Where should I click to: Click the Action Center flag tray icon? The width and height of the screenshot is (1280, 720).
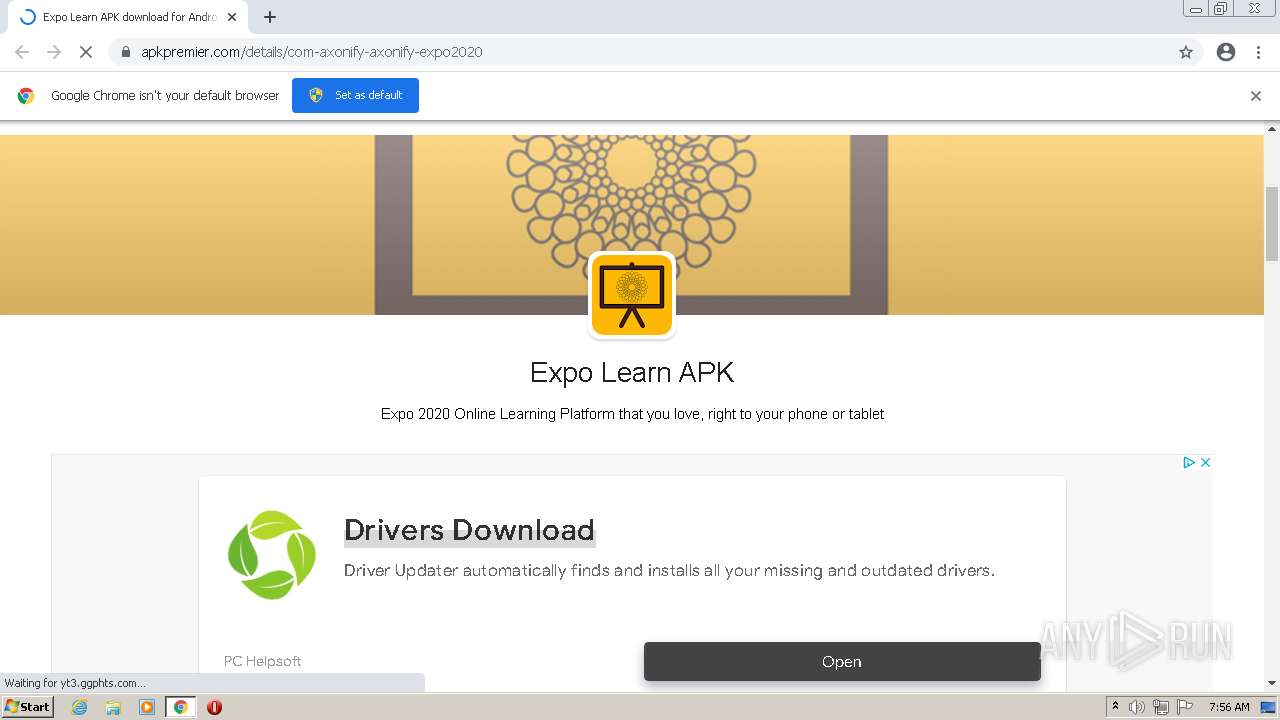[1183, 707]
